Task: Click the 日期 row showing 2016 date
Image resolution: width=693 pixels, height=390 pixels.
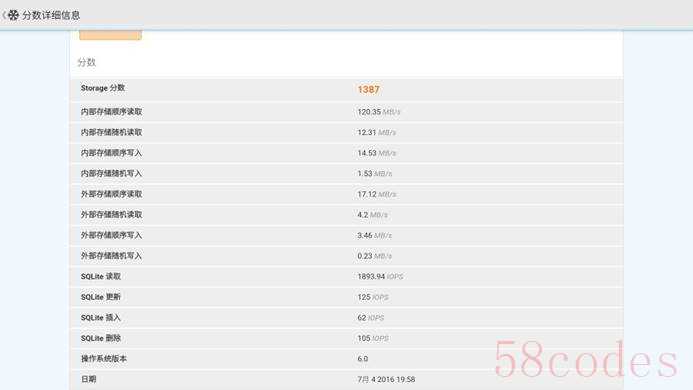Action: (346, 379)
